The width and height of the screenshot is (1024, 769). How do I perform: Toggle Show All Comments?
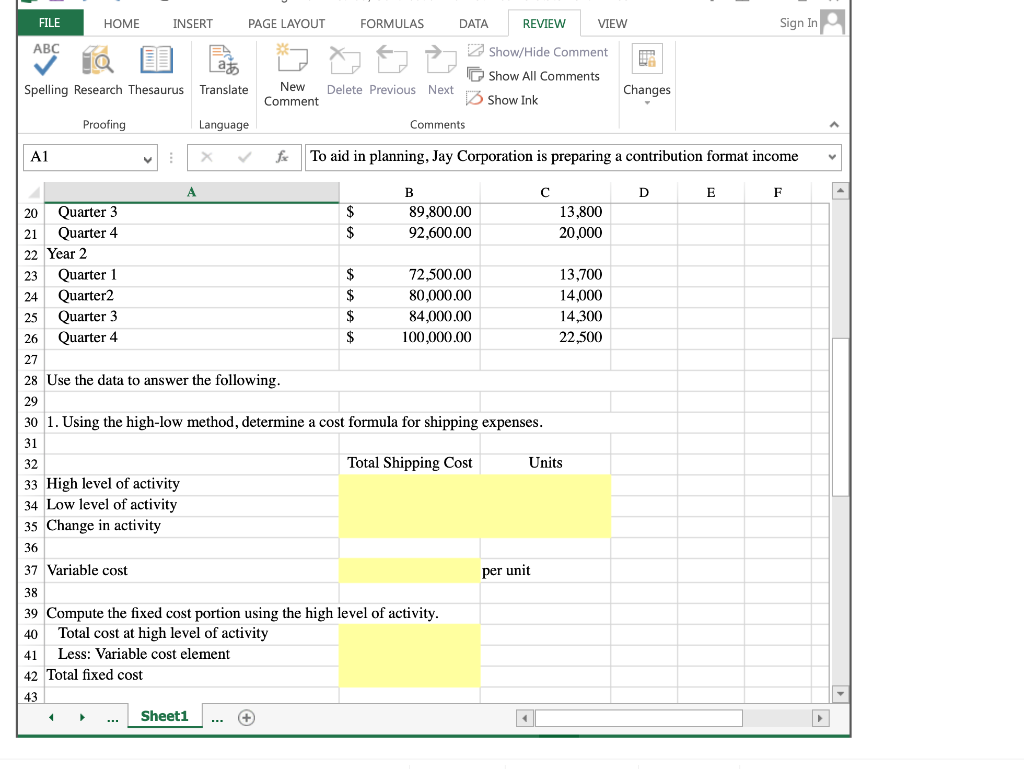coord(533,76)
